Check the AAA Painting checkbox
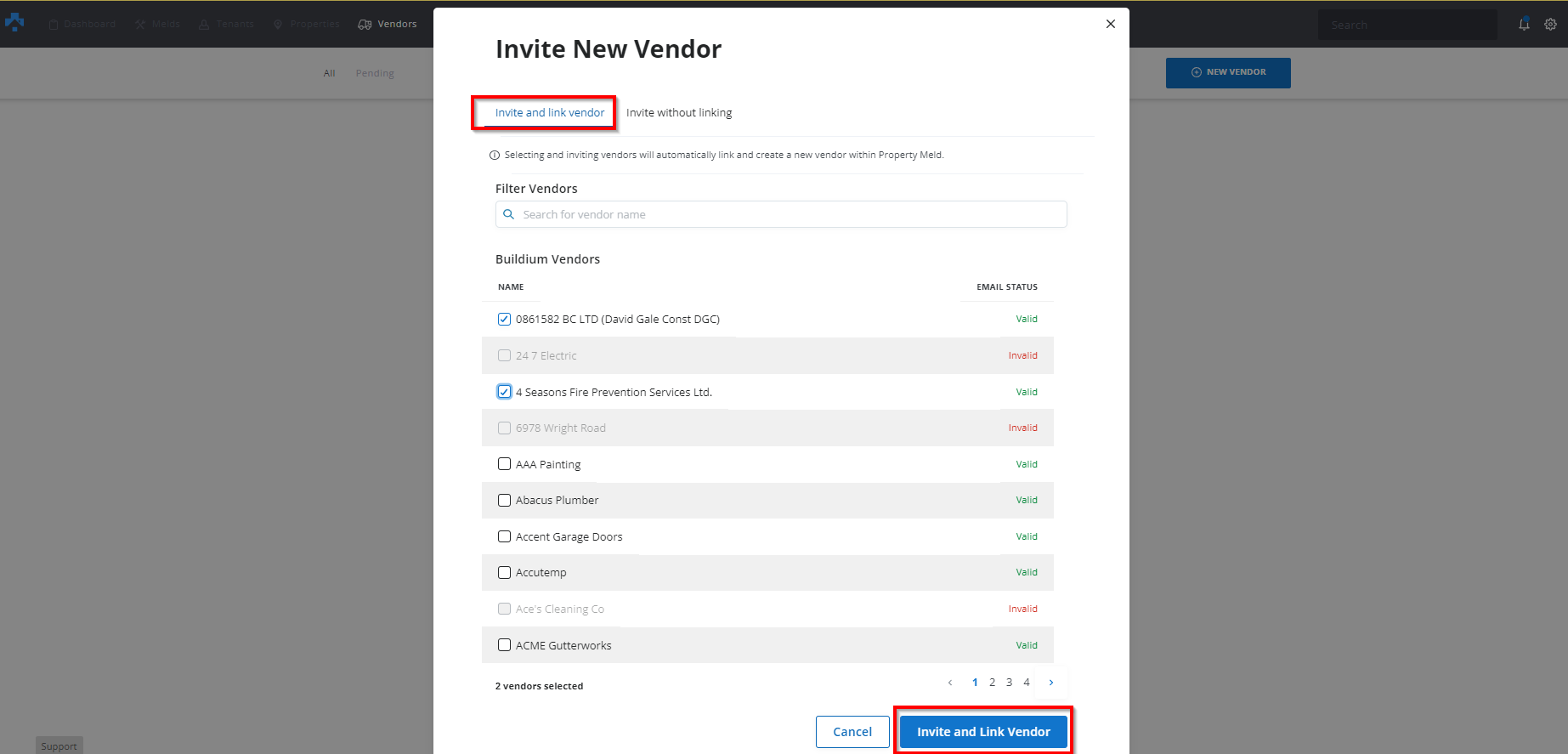 pos(504,464)
